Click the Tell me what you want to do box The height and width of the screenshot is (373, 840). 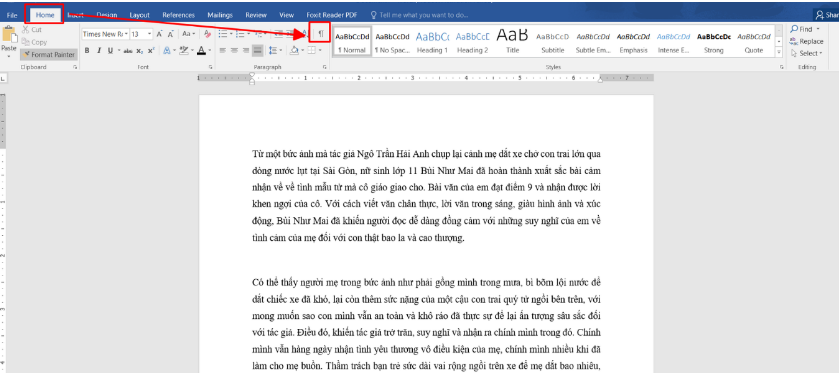[x=419, y=15]
